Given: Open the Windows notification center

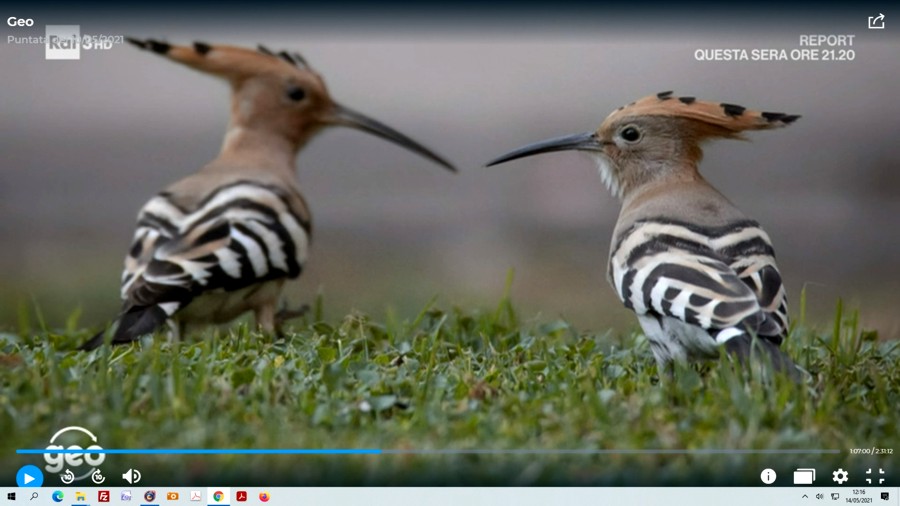Looking at the screenshot, I should tap(885, 497).
